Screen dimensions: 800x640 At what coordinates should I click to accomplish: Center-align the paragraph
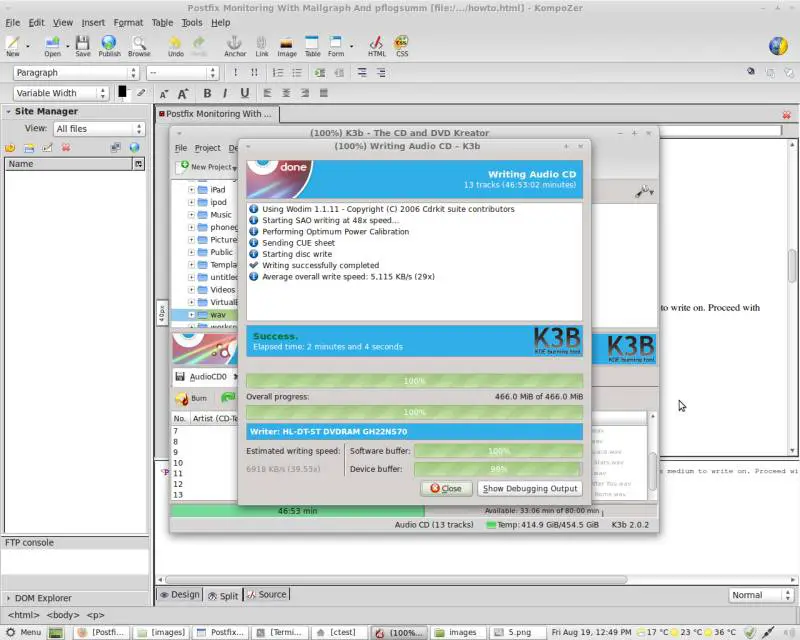(286, 93)
